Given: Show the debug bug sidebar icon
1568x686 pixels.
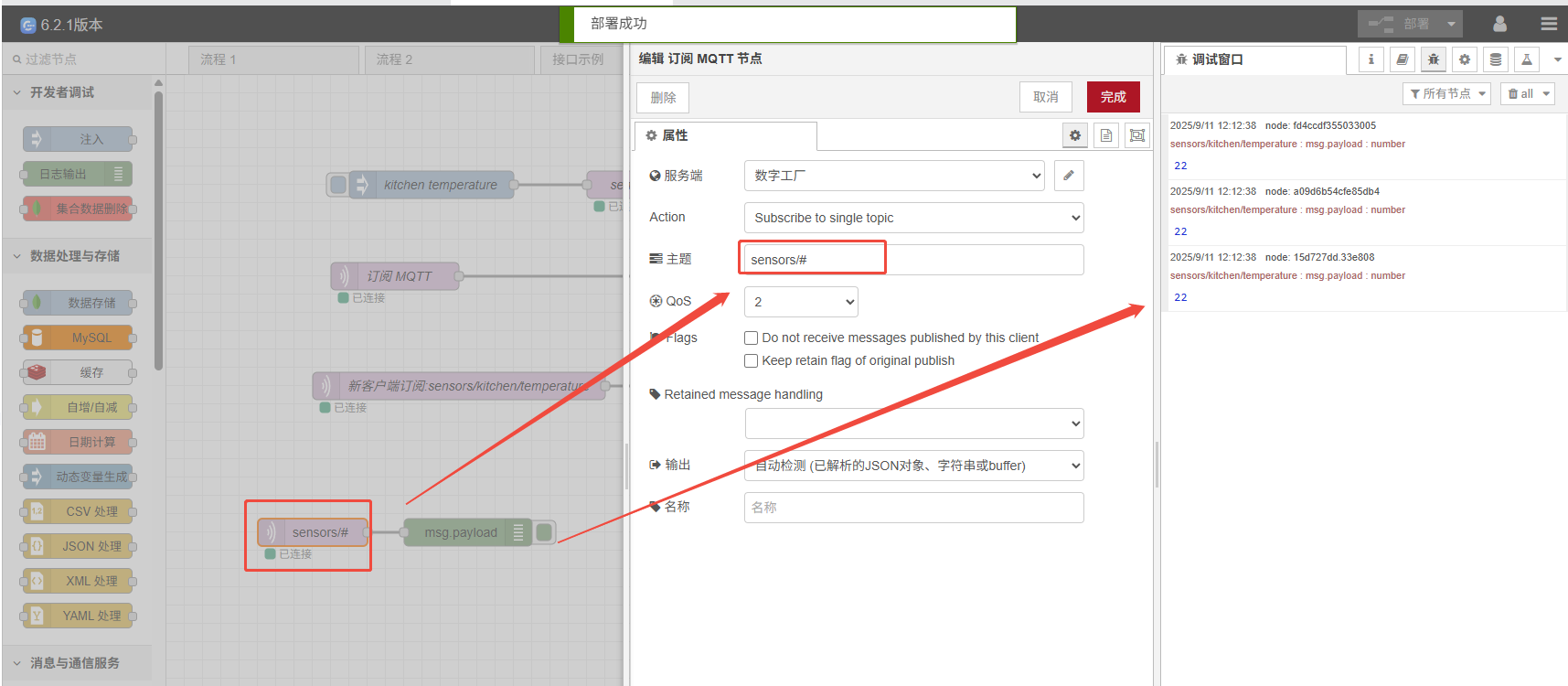Looking at the screenshot, I should click(1433, 59).
